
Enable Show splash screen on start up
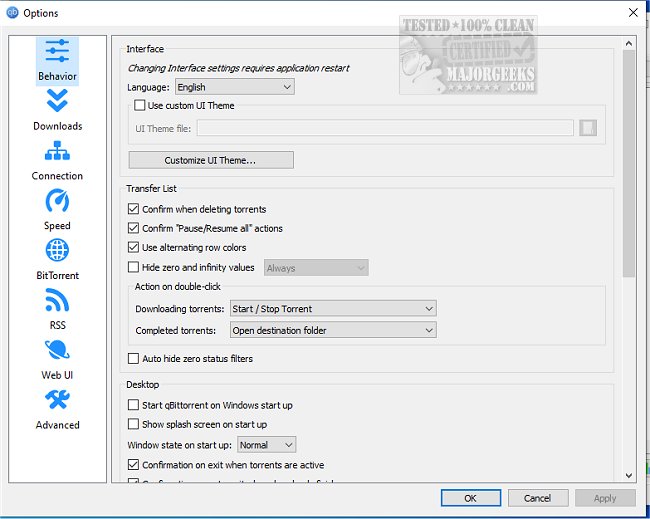point(133,424)
